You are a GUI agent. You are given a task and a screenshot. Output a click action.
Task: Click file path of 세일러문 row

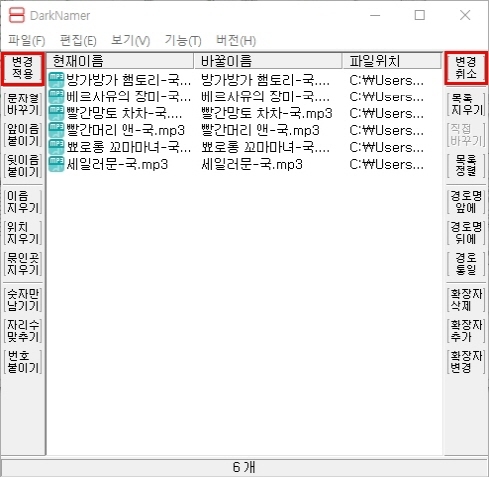(x=387, y=164)
